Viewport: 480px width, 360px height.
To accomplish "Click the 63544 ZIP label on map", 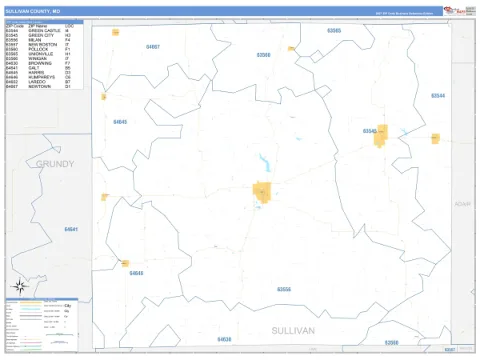I will tap(438, 96).
